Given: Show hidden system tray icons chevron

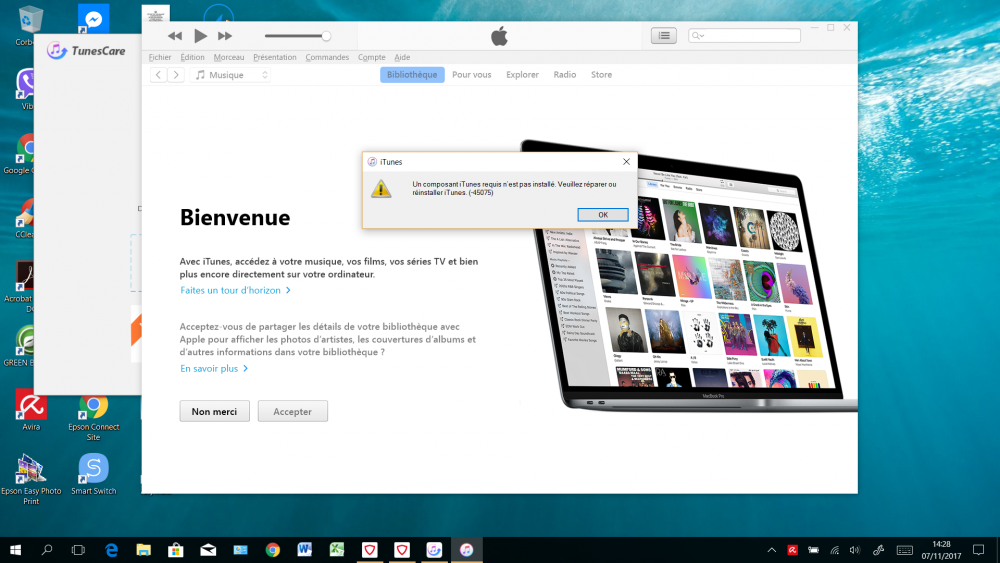Looking at the screenshot, I should point(771,550).
